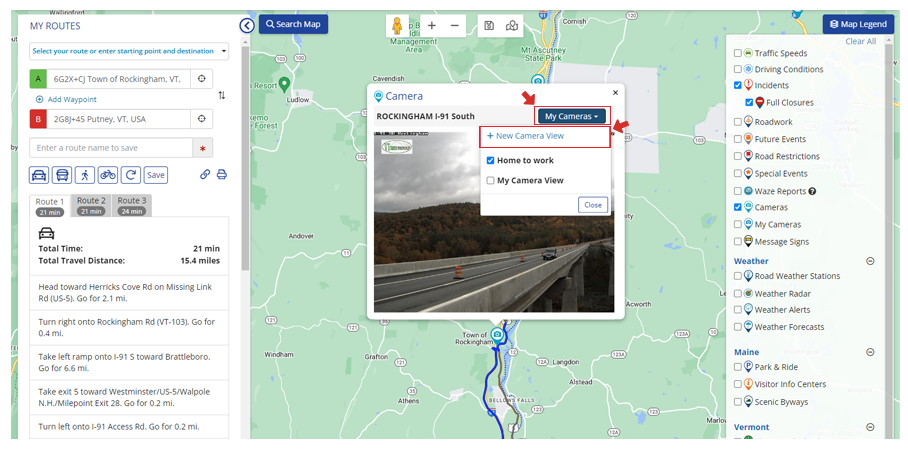Switch to Route 2 tab
This screenshot has height=449, width=908.
[91, 205]
